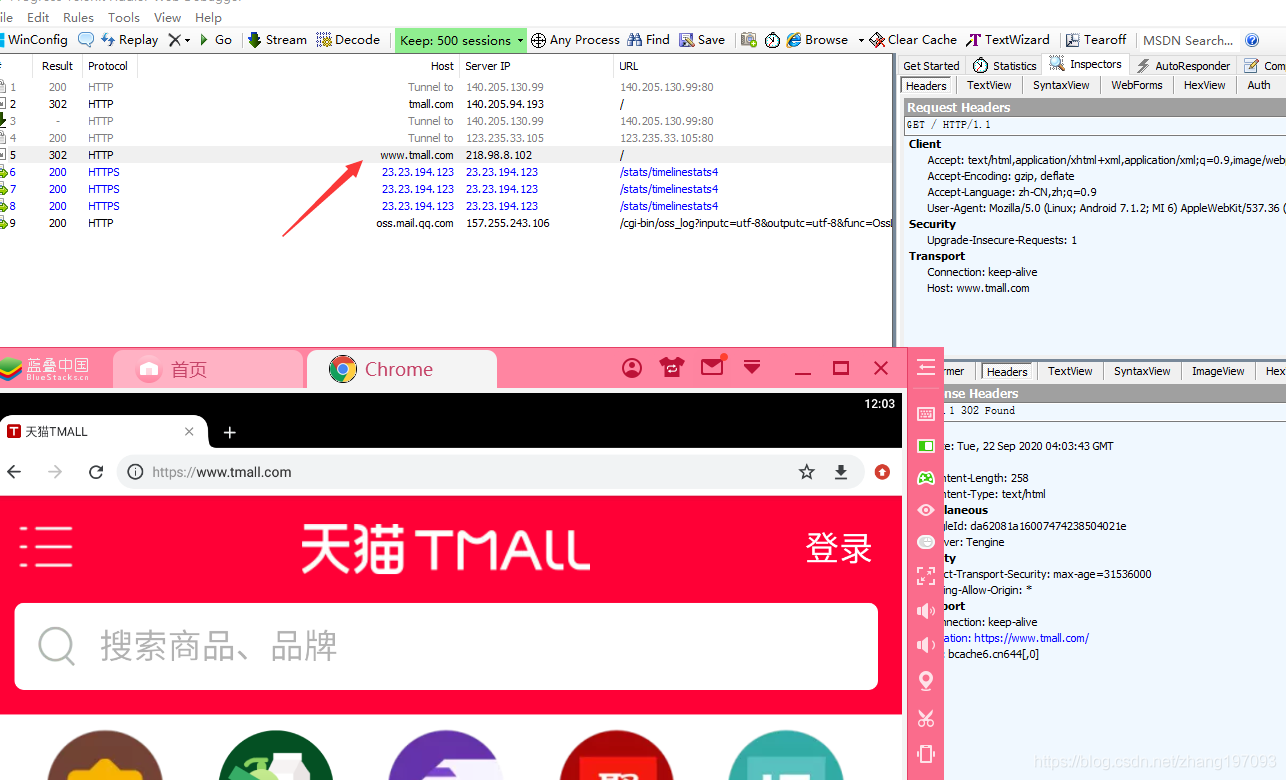The image size is (1286, 780).
Task: Select request WebForms inspector tab
Action: (x=1137, y=85)
